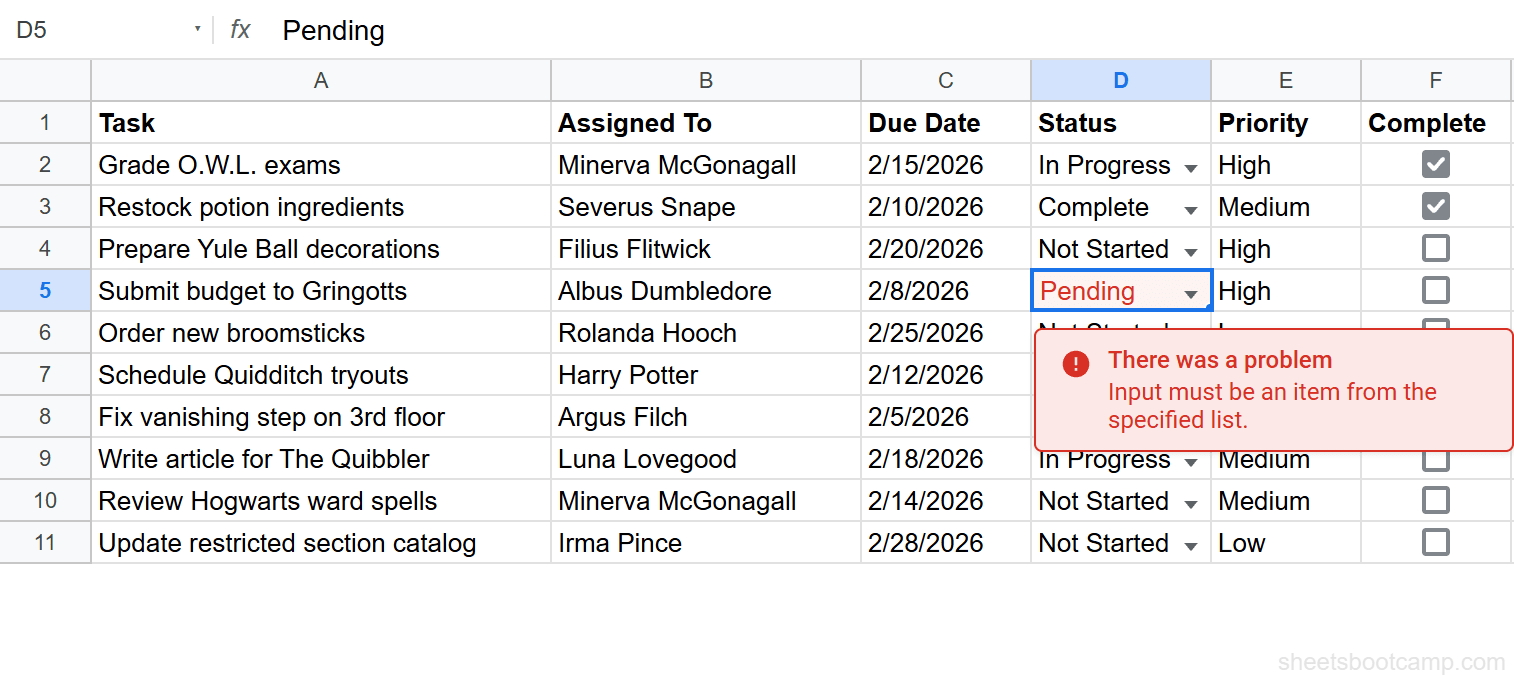Expand the Name Box dropdown arrow
Viewport: 1514px width, 680px height.
tap(198, 30)
